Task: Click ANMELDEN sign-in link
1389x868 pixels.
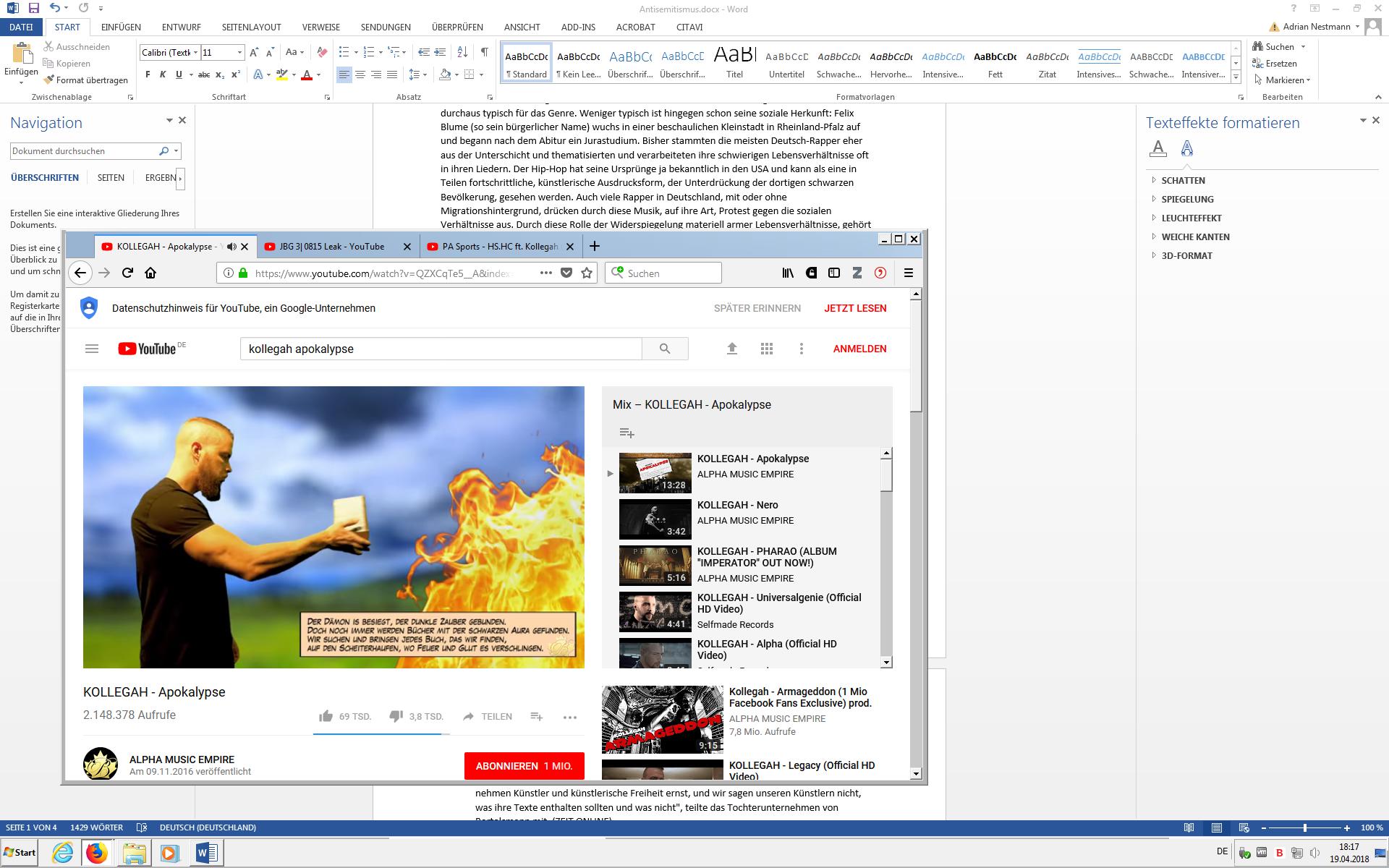Action: pyautogui.click(x=859, y=349)
